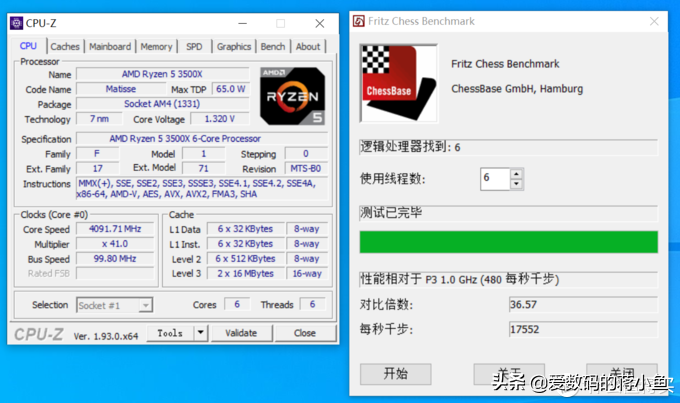Click the 关闭 close button in Fritz
The image size is (680, 403).
pos(622,374)
